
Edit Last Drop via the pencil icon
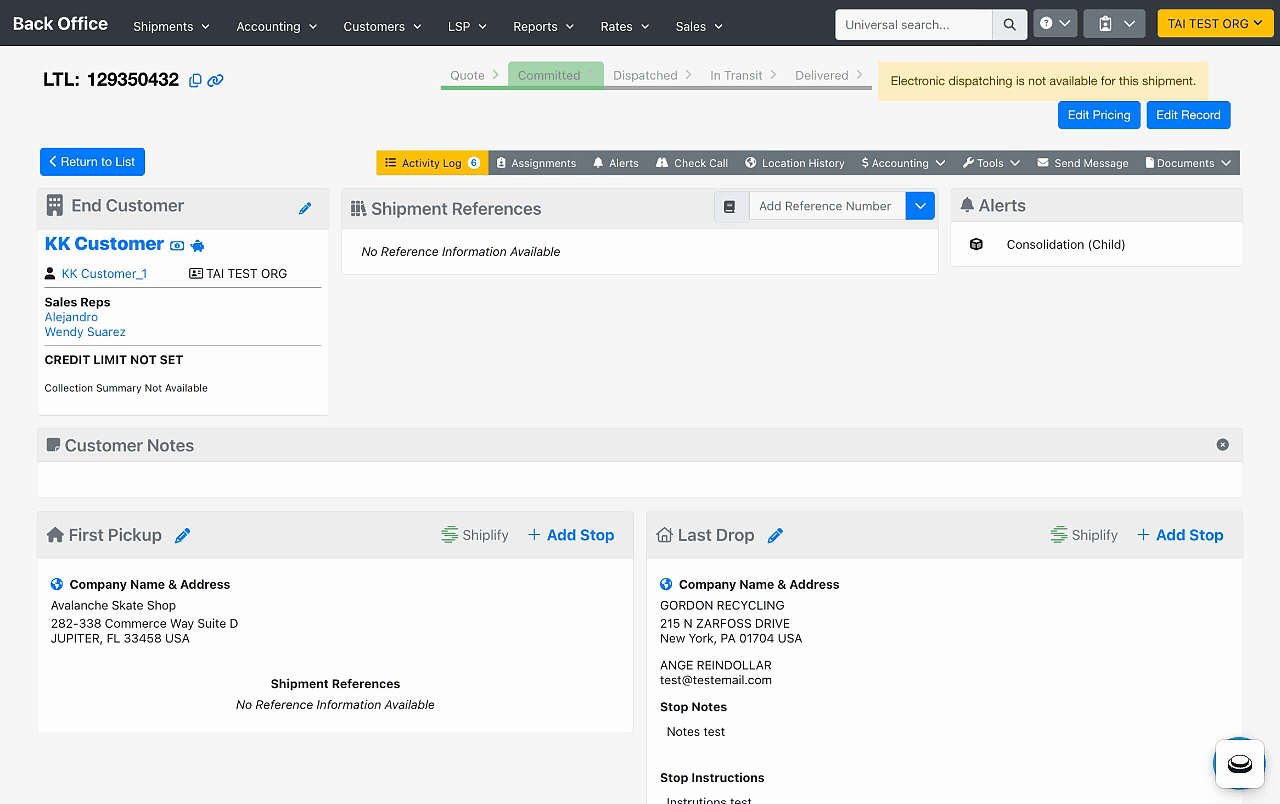(775, 535)
